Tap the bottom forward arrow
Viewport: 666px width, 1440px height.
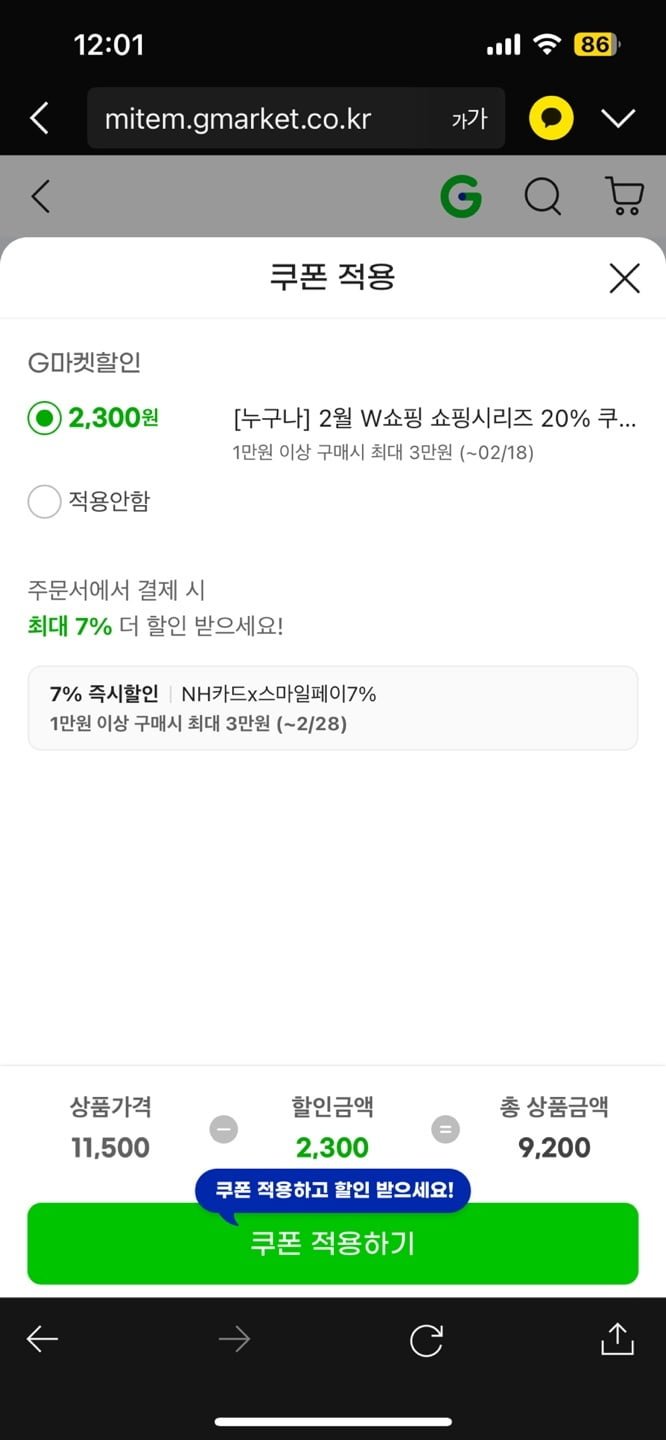234,1340
